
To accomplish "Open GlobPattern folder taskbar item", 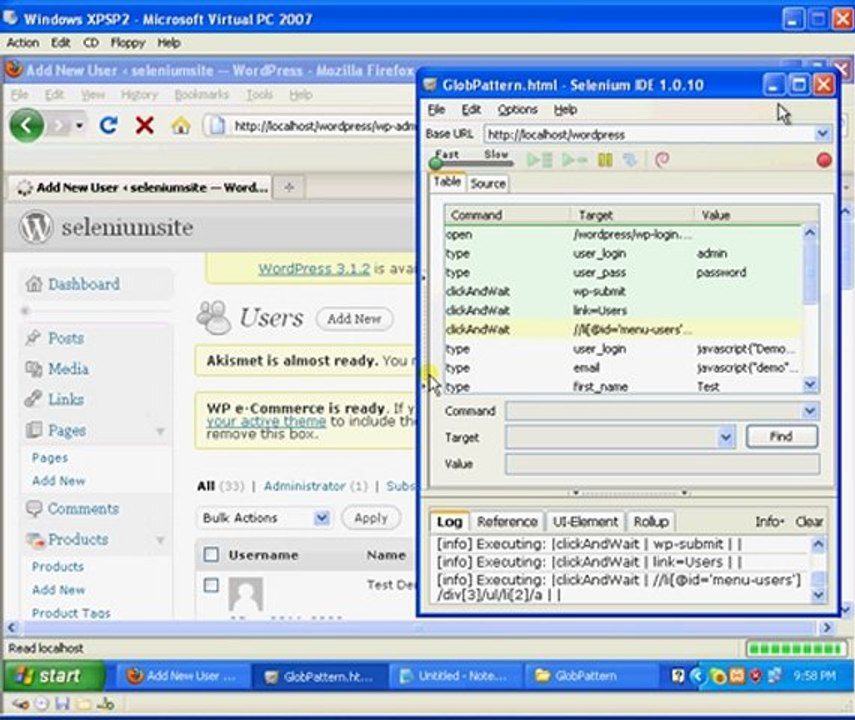I will coord(591,676).
